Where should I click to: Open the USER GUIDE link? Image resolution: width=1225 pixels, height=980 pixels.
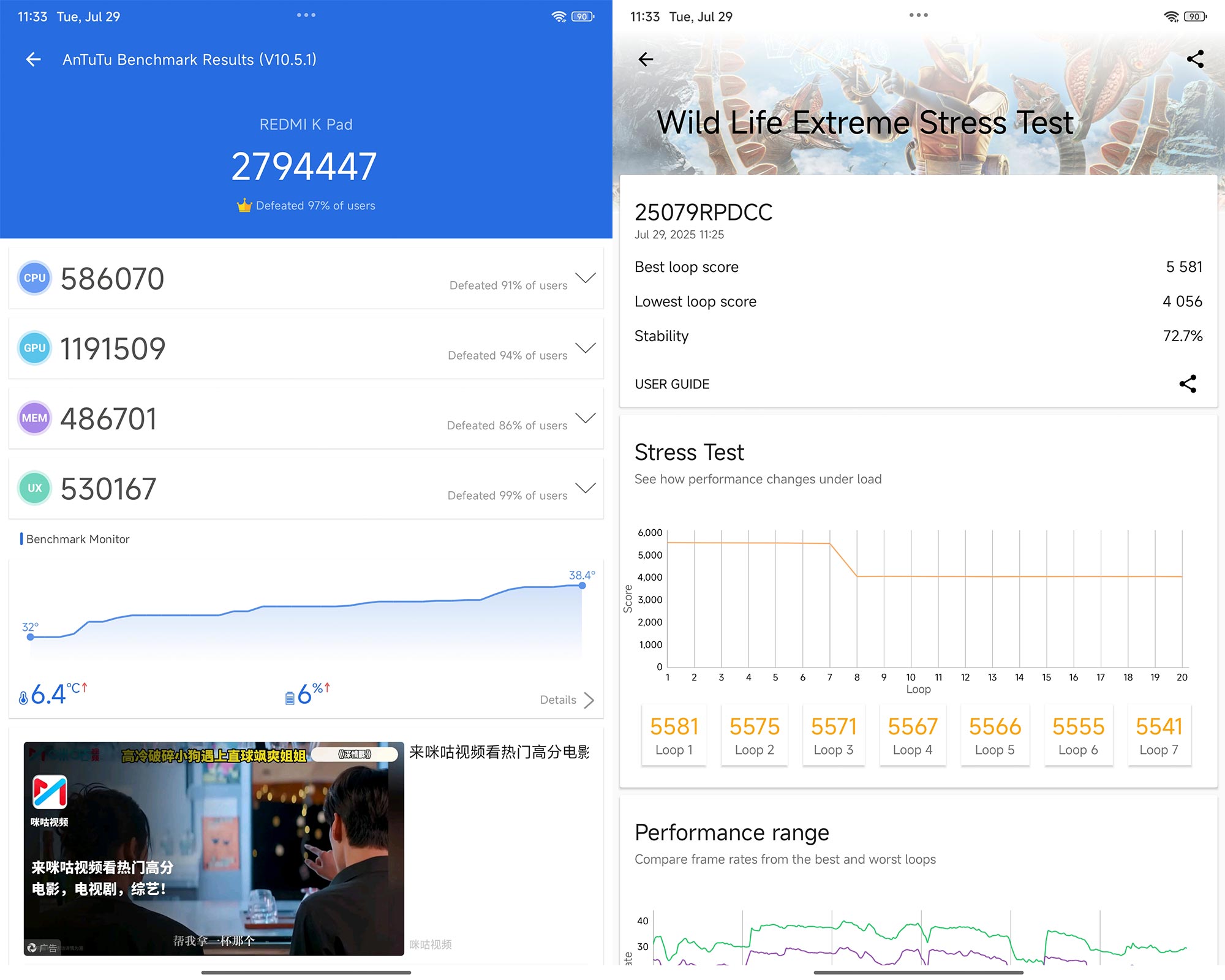click(x=672, y=384)
